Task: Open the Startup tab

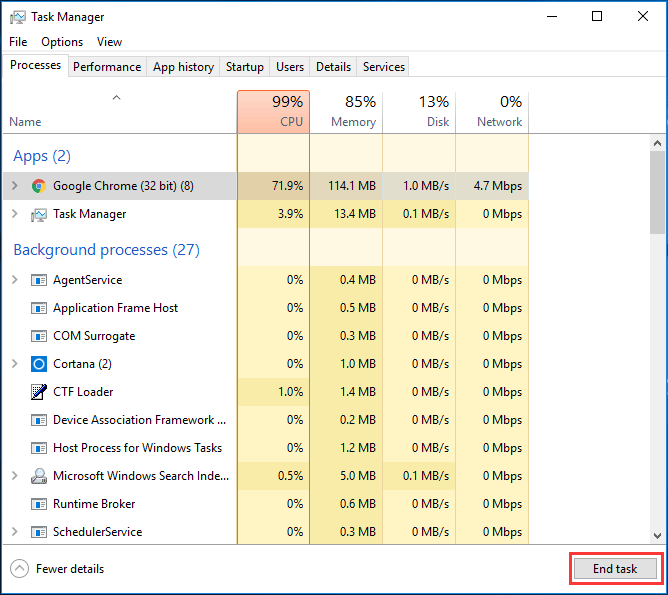Action: pos(245,67)
